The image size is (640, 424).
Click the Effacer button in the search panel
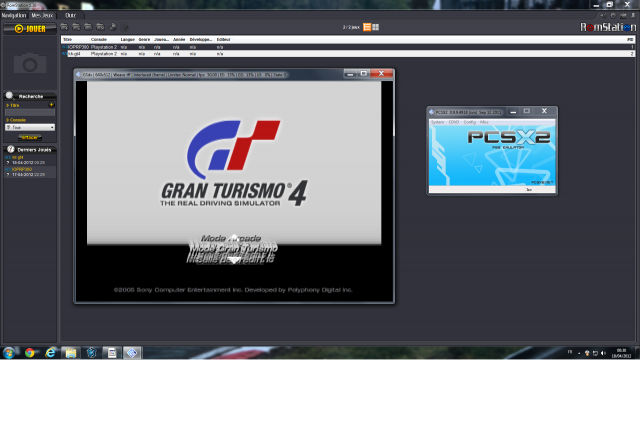30,138
